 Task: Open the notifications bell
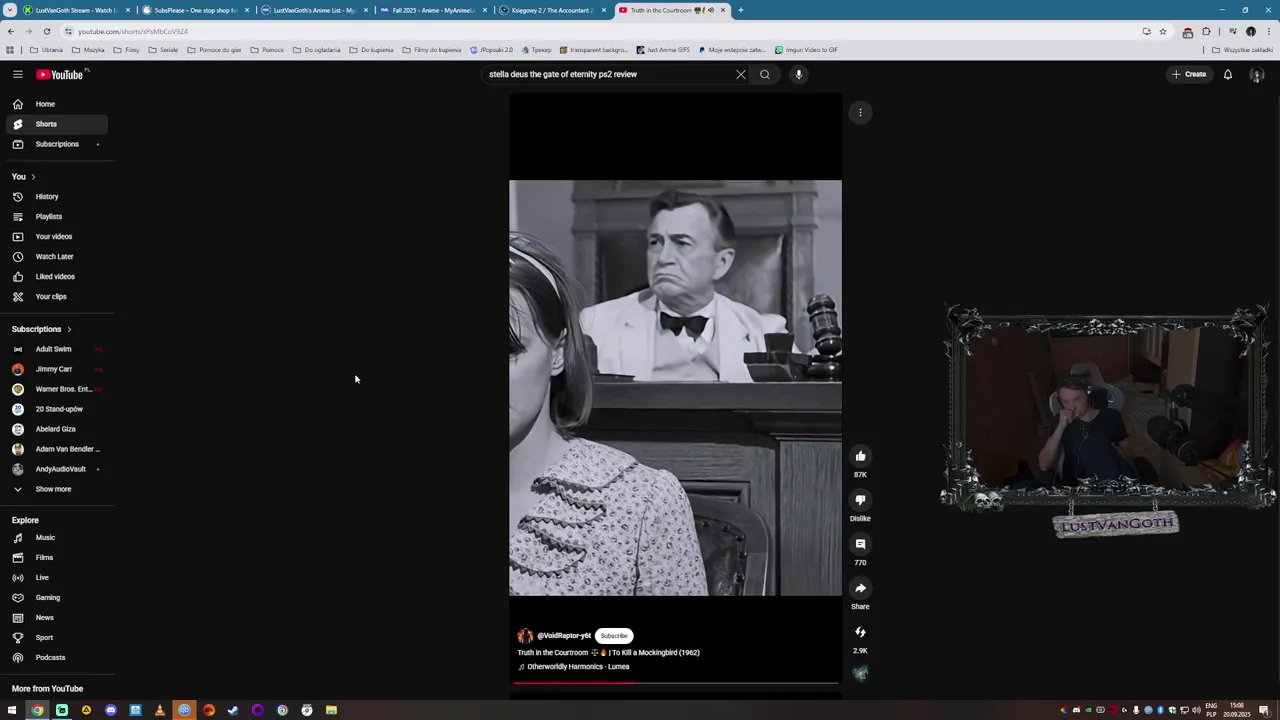pos(1228,74)
